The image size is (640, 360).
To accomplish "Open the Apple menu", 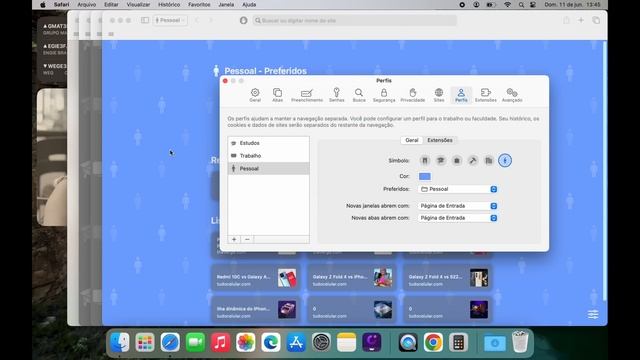I will [x=43, y=4].
